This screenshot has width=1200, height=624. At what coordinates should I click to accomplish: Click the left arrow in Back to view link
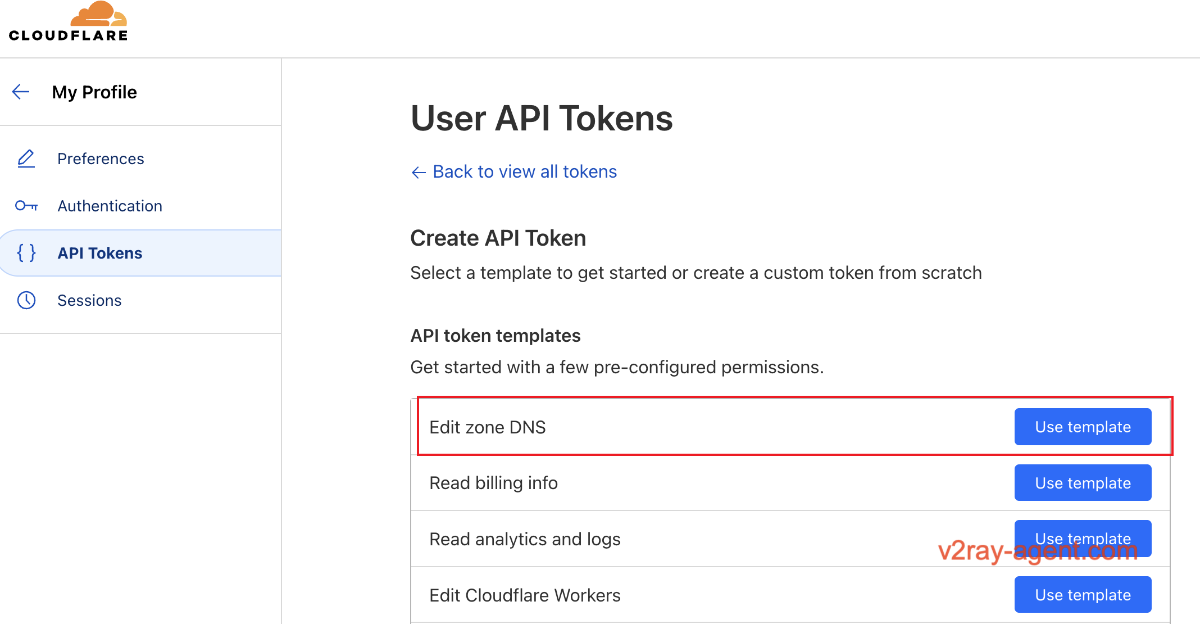[x=418, y=172]
